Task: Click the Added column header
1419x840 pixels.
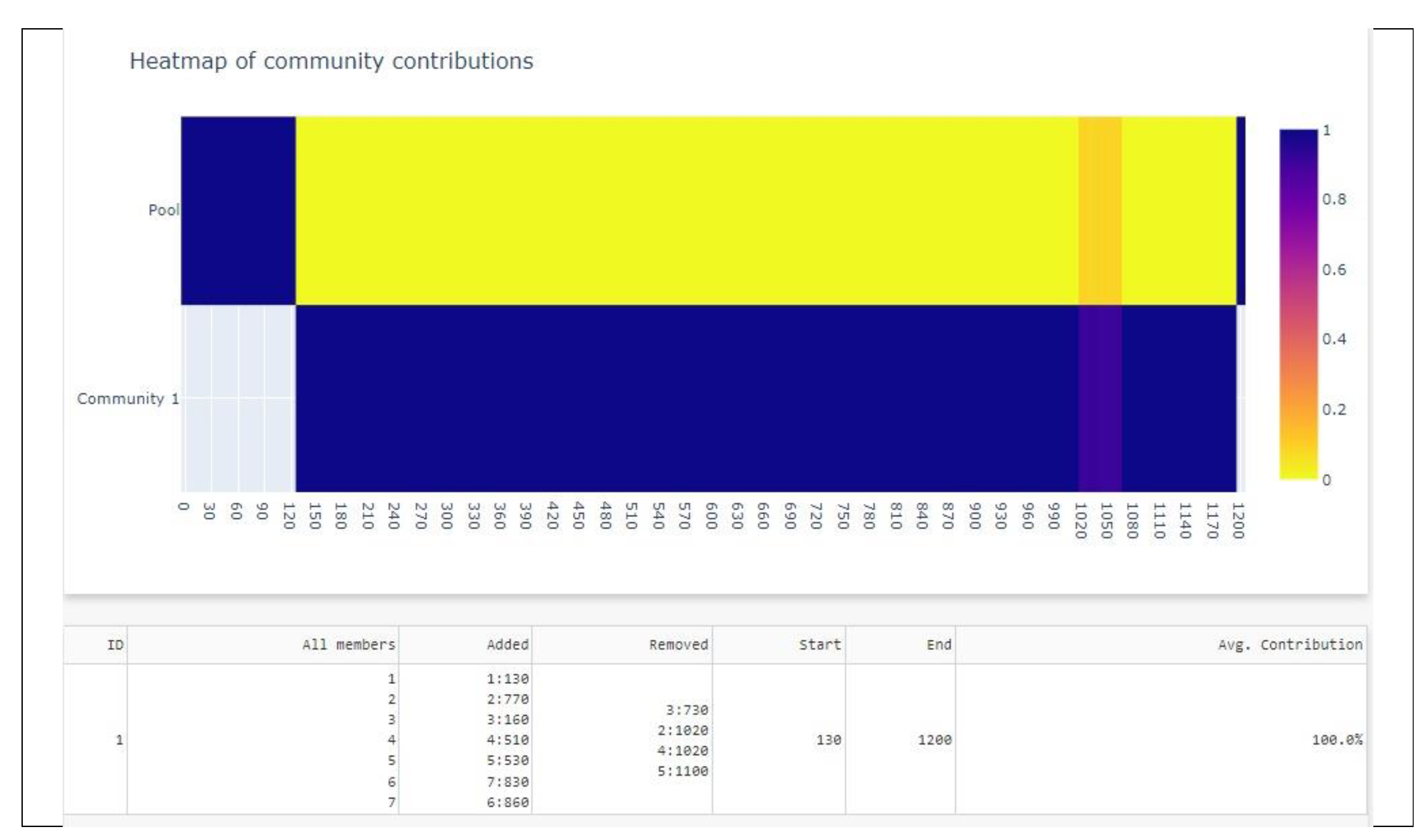Action: pos(507,645)
